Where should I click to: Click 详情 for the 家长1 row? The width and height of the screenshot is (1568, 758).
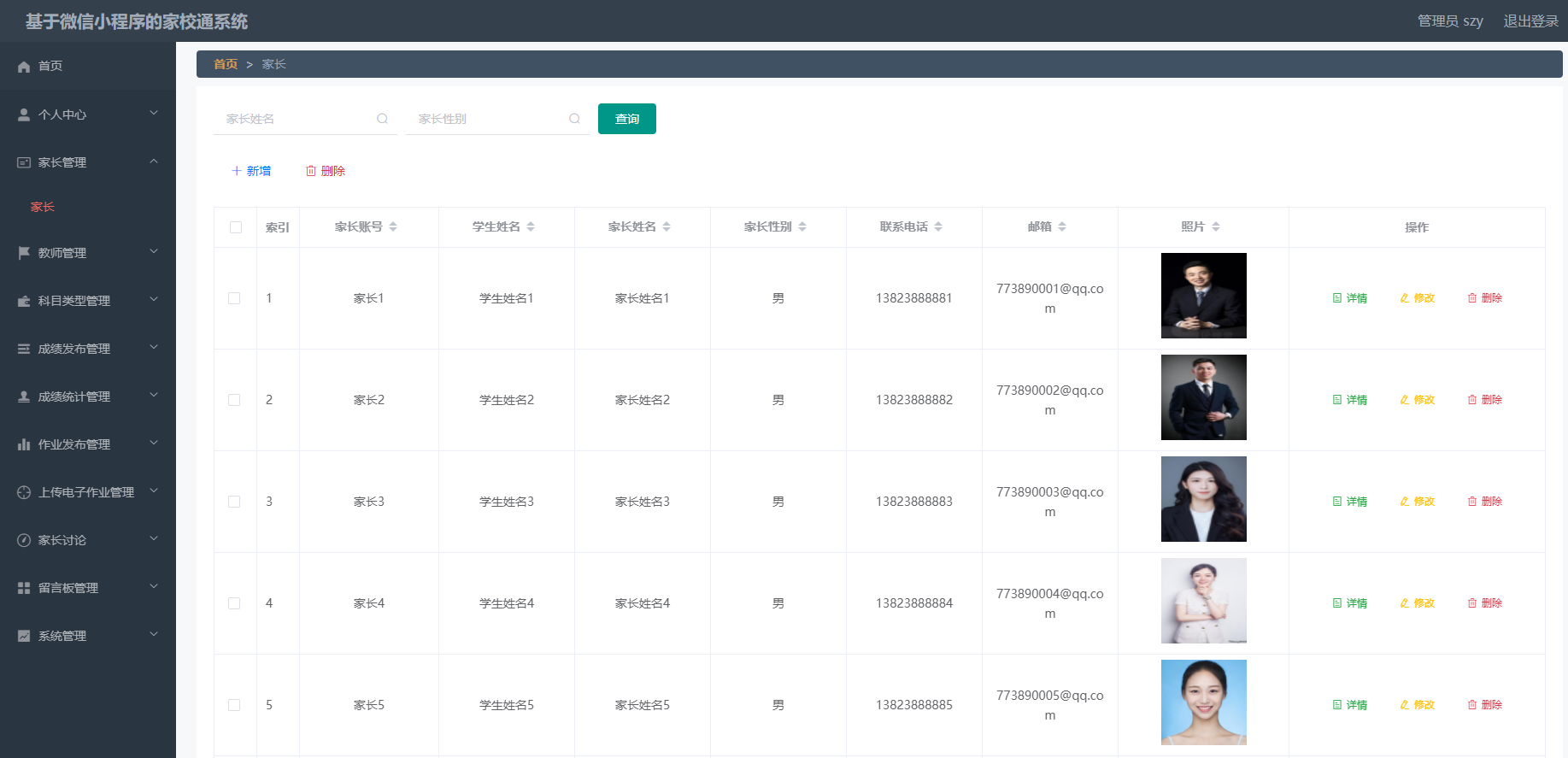coord(1350,298)
